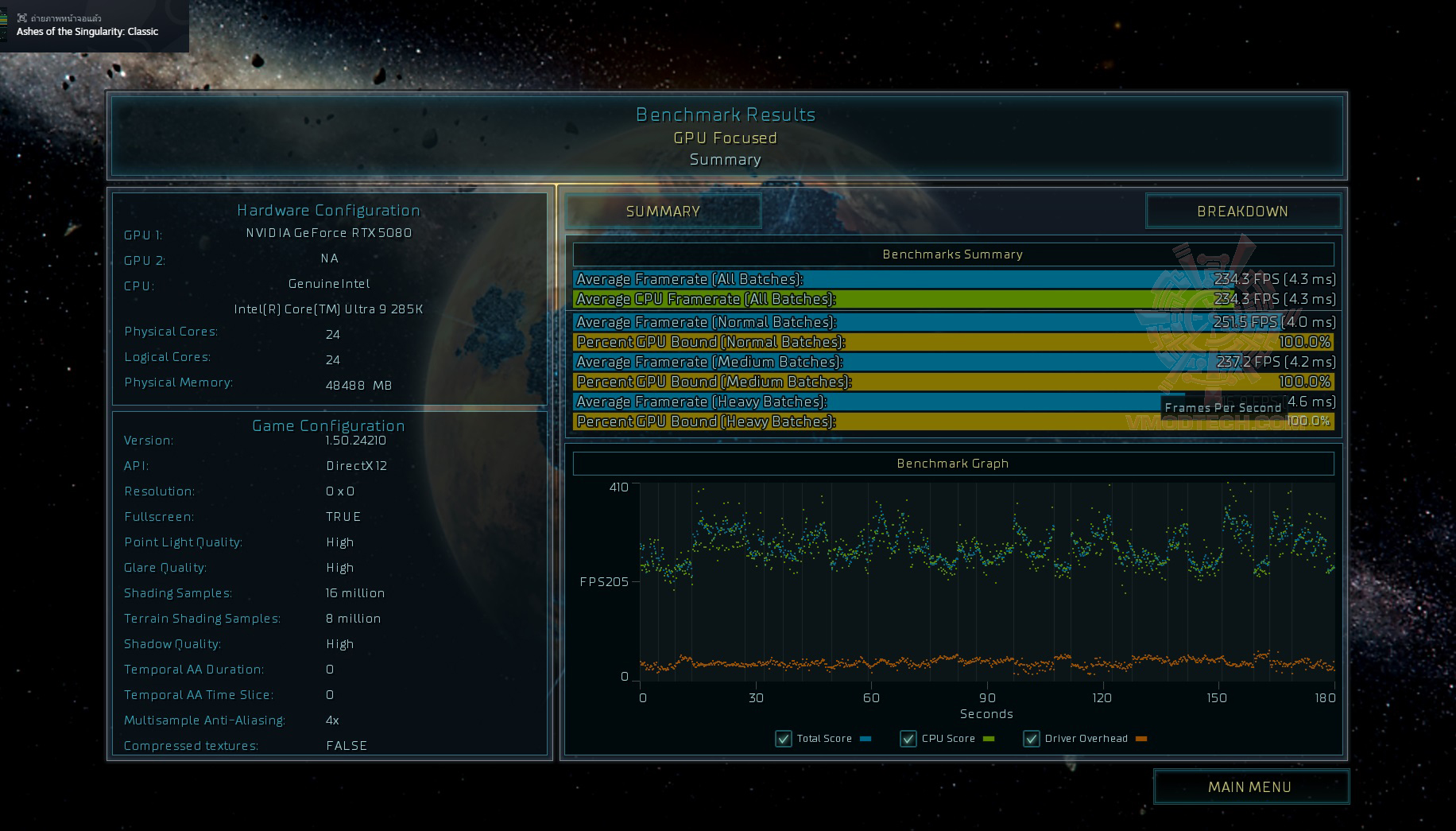1456x831 pixels.
Task: Click the Physical Cores label
Action: tap(171, 332)
